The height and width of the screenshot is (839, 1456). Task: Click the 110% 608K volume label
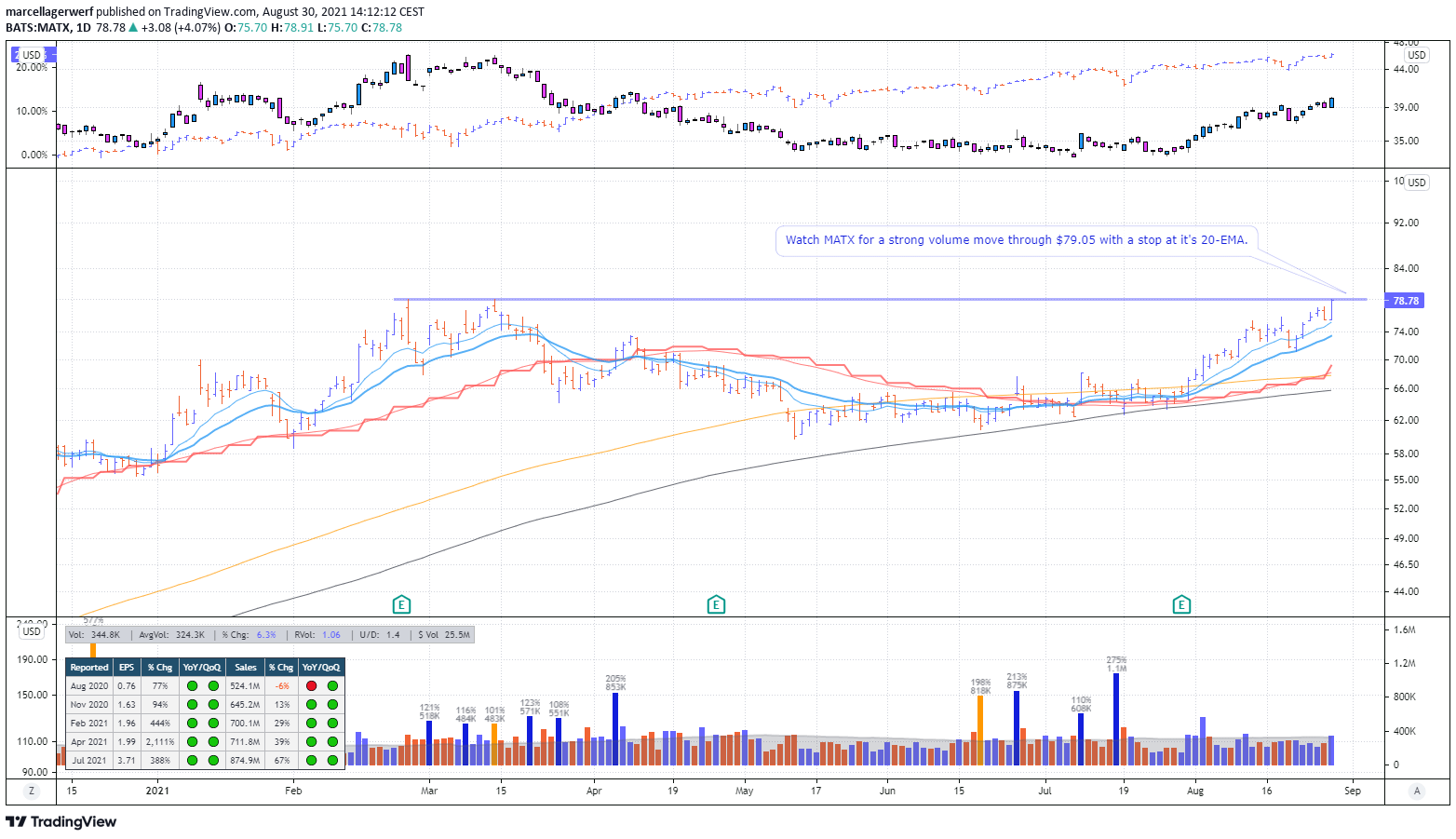(1081, 705)
